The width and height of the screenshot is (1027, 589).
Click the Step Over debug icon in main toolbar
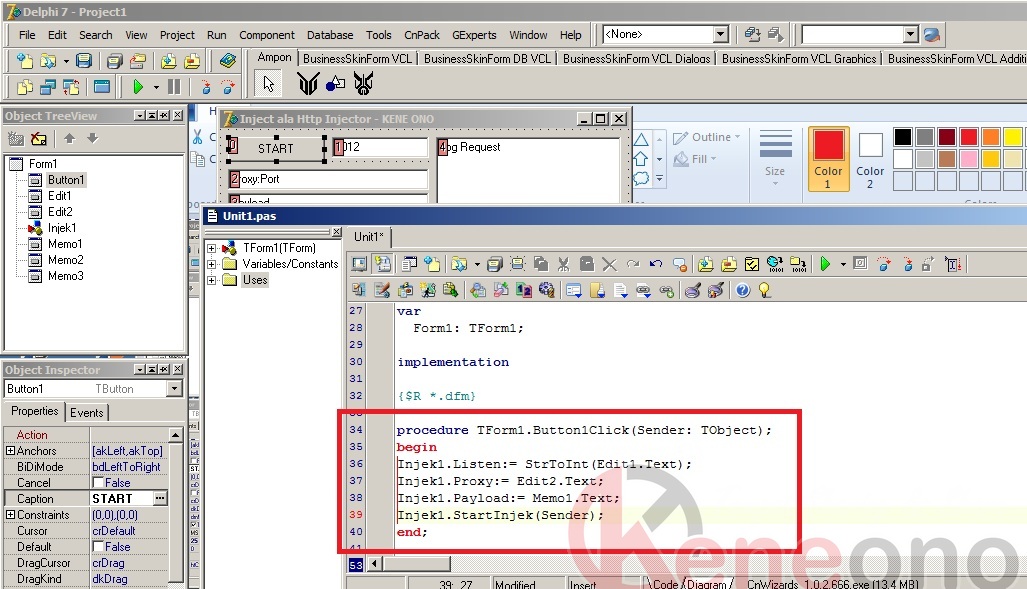pyautogui.click(x=228, y=86)
